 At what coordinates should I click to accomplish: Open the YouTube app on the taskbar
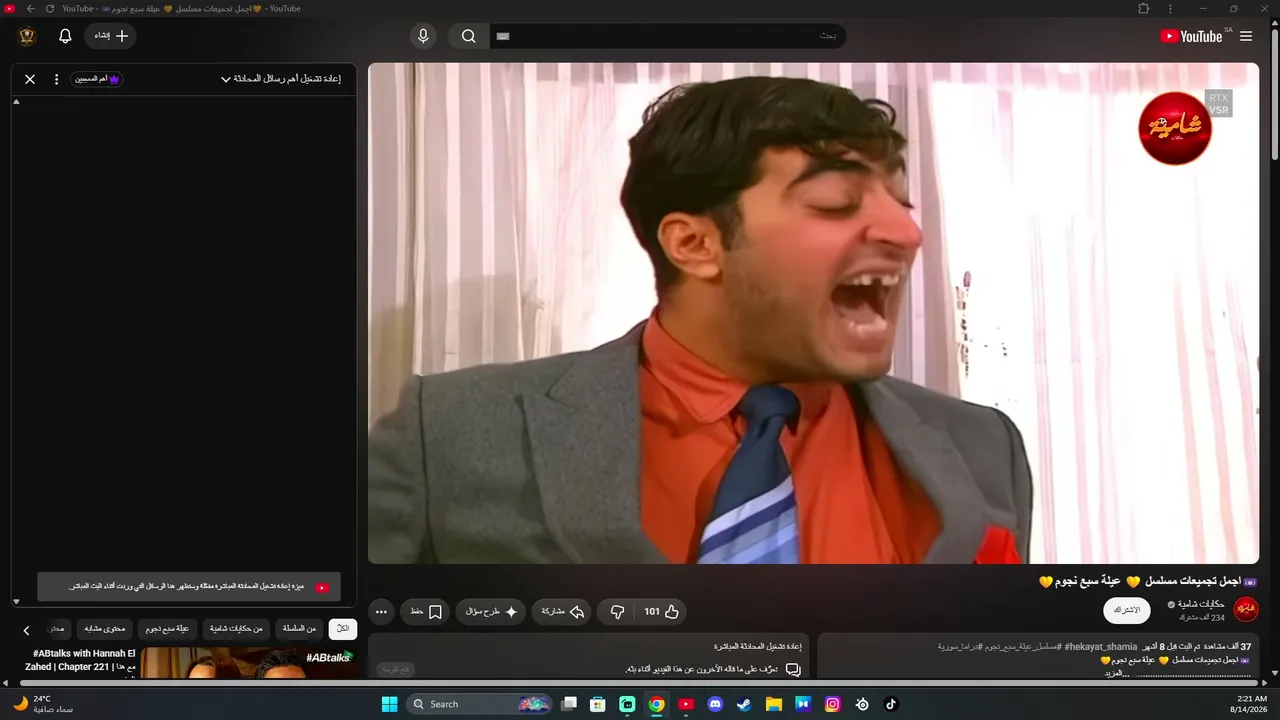686,704
